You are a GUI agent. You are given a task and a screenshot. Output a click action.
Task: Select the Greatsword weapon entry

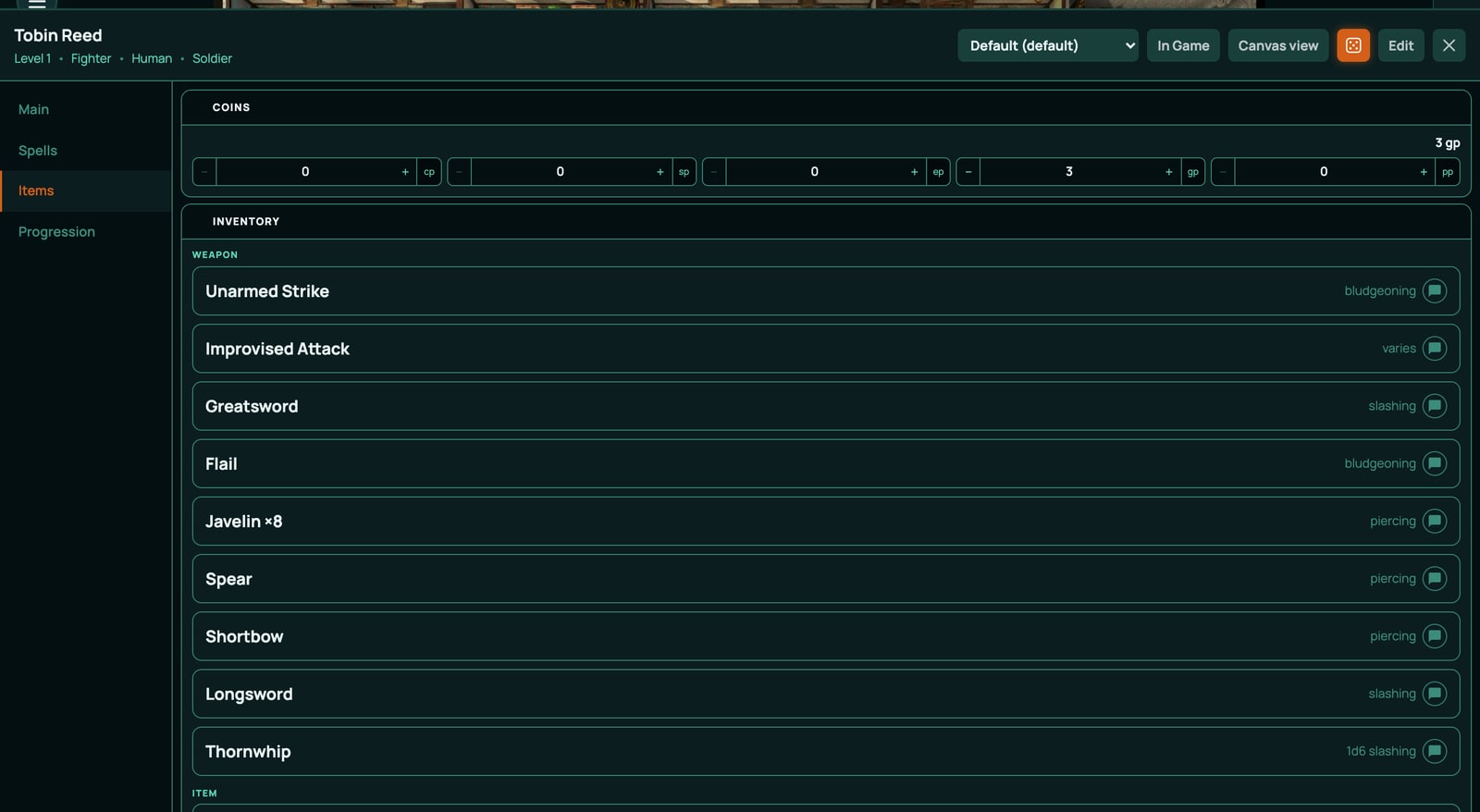[826, 406]
